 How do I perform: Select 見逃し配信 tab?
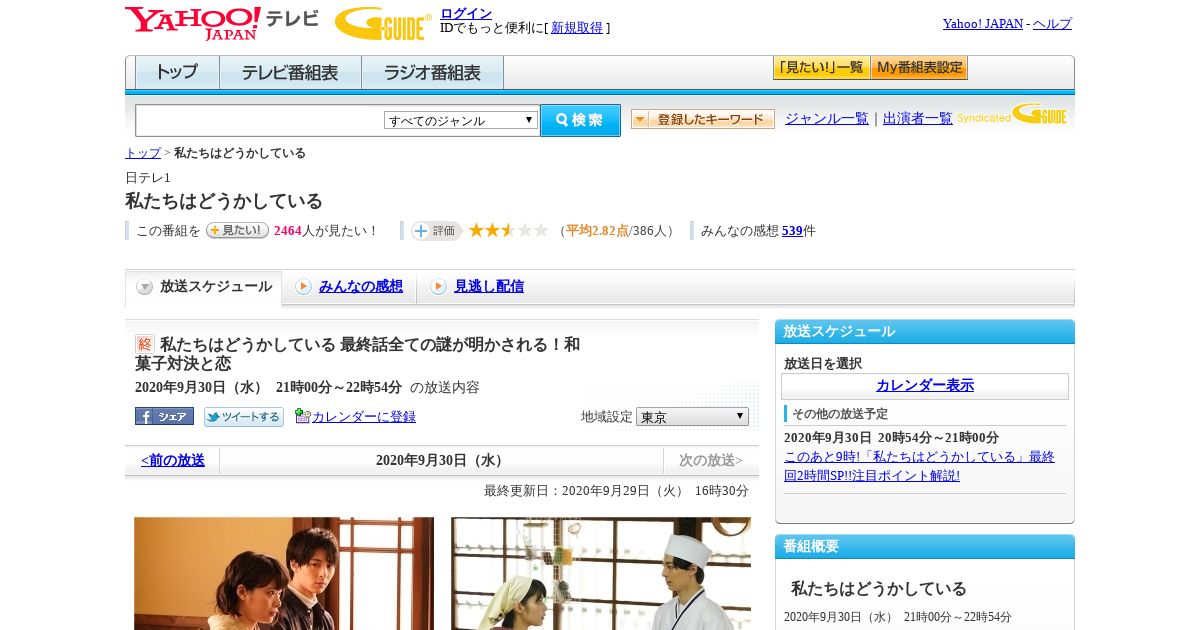tap(489, 286)
